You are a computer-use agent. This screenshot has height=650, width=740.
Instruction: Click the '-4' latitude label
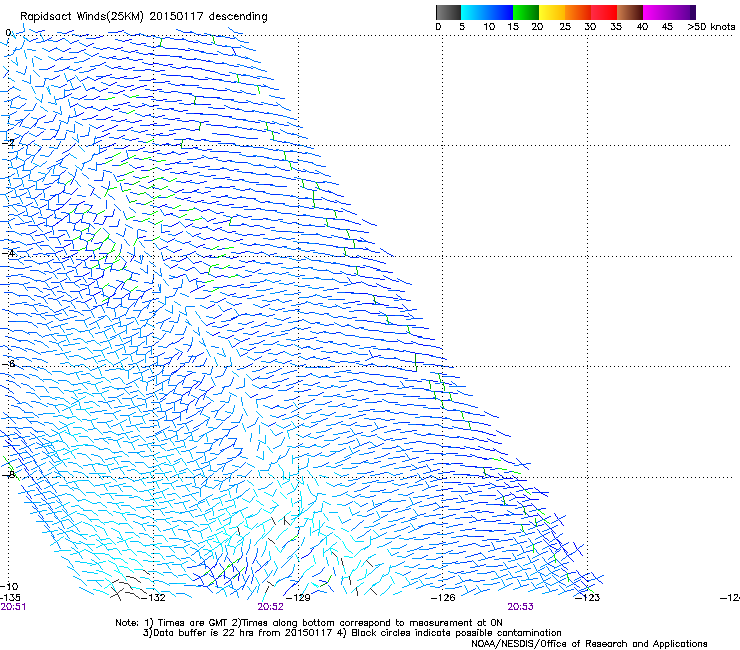(x=8, y=253)
